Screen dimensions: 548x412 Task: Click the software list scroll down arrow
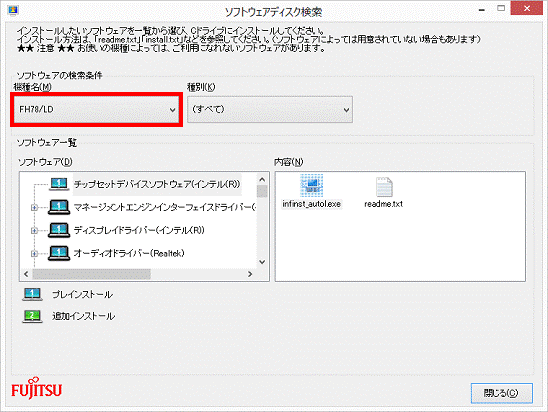(262, 262)
